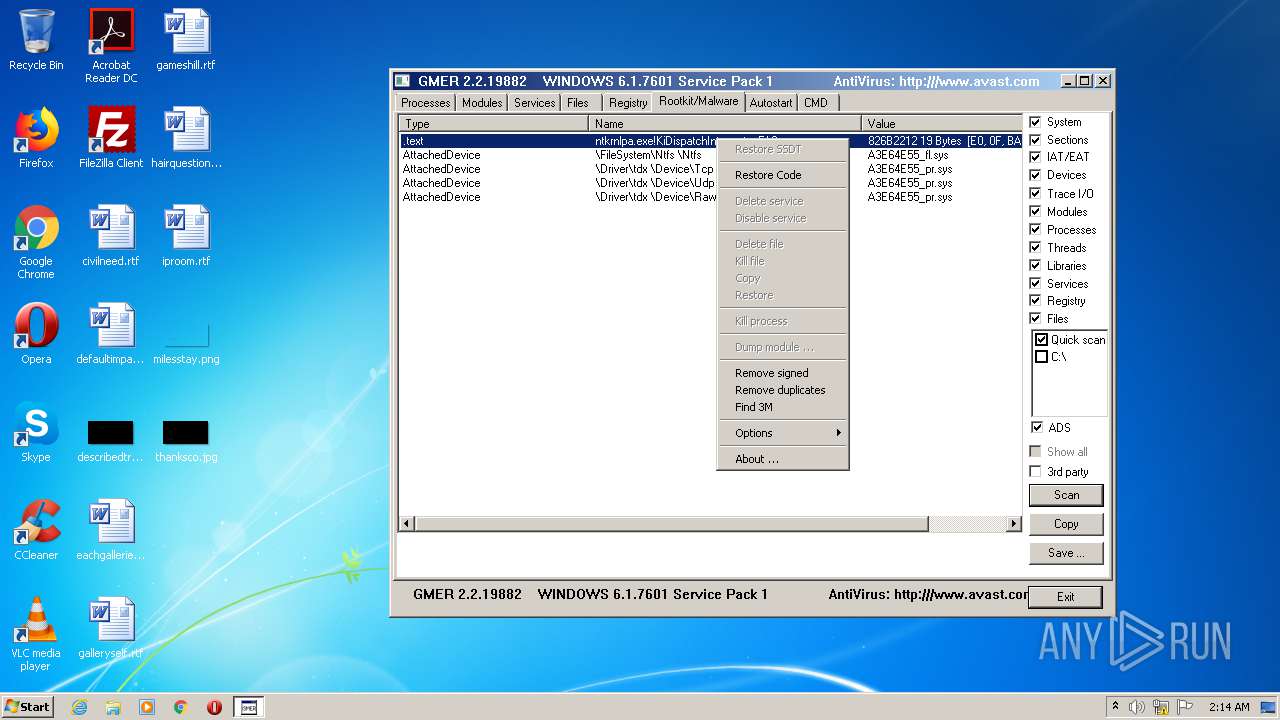Open VLC media player shortcut
The image size is (1280, 720).
coord(36,634)
